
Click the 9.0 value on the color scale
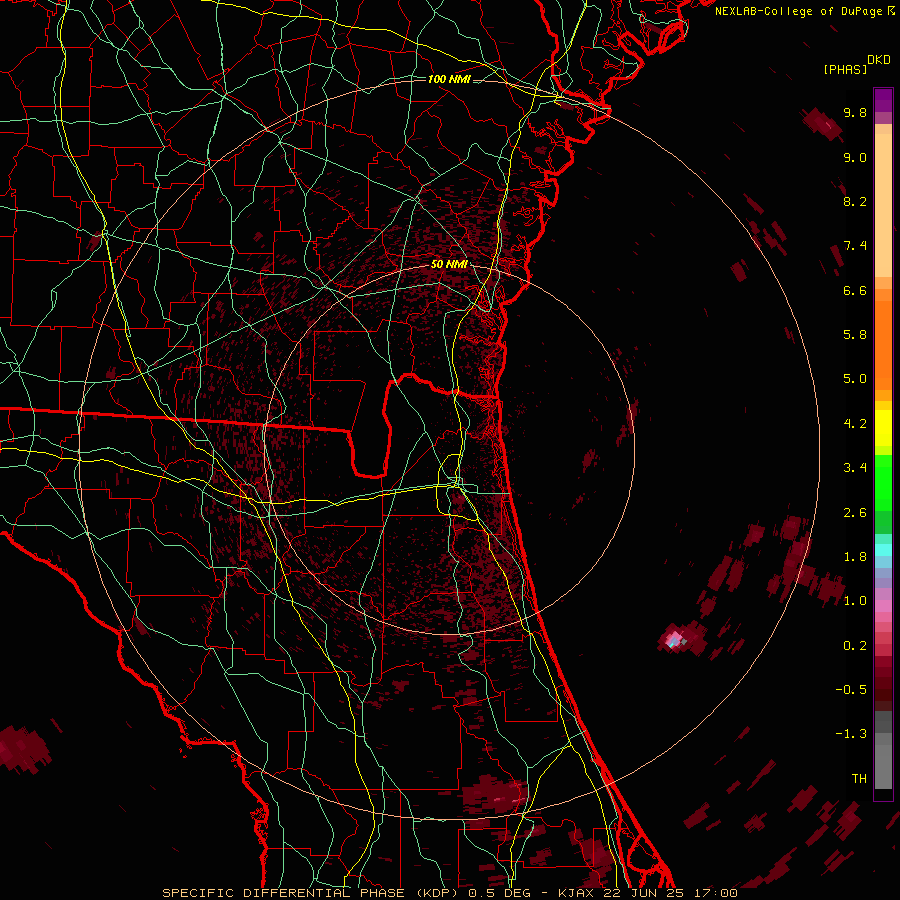855,157
